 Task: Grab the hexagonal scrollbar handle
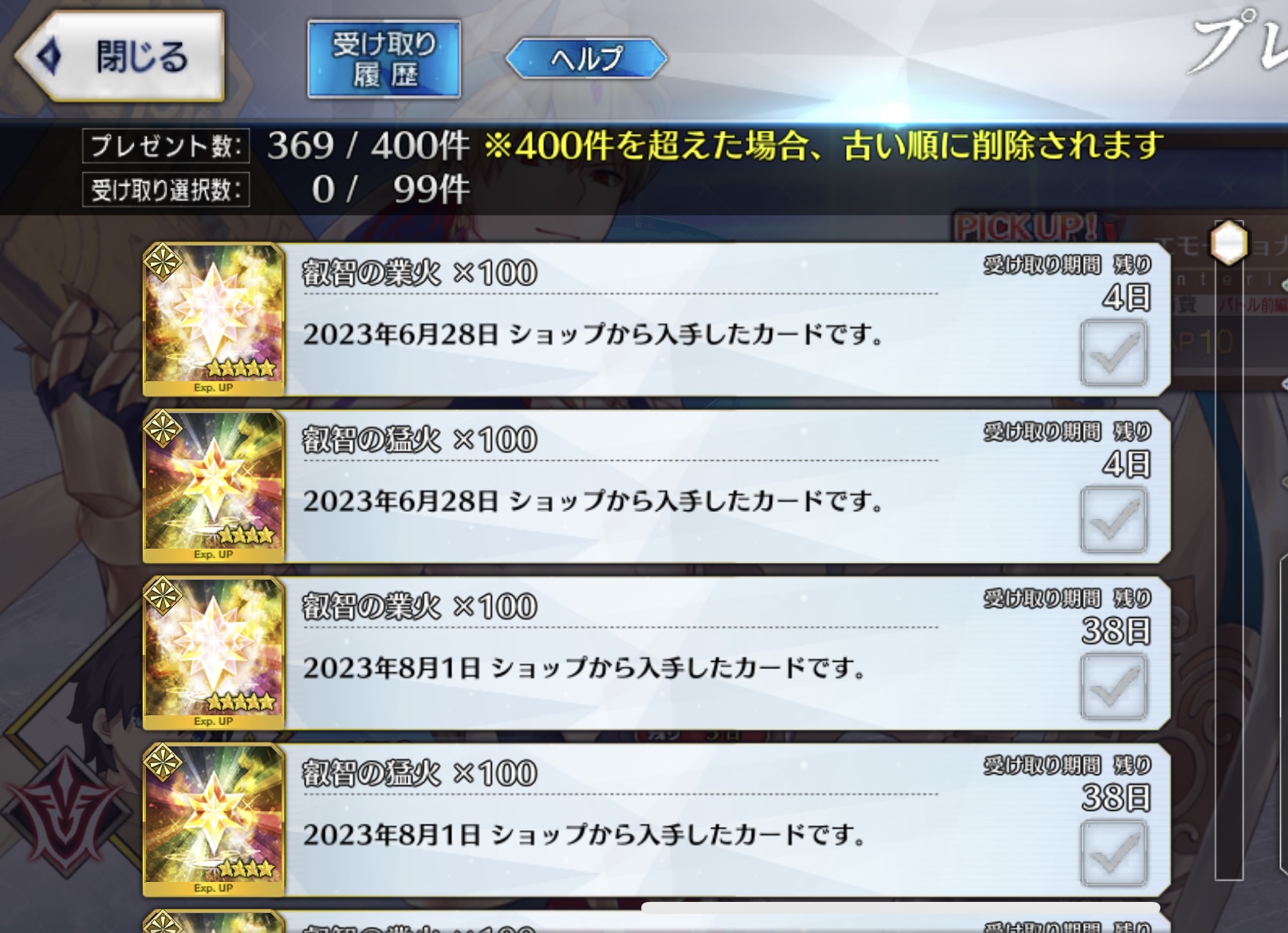coord(1228,242)
